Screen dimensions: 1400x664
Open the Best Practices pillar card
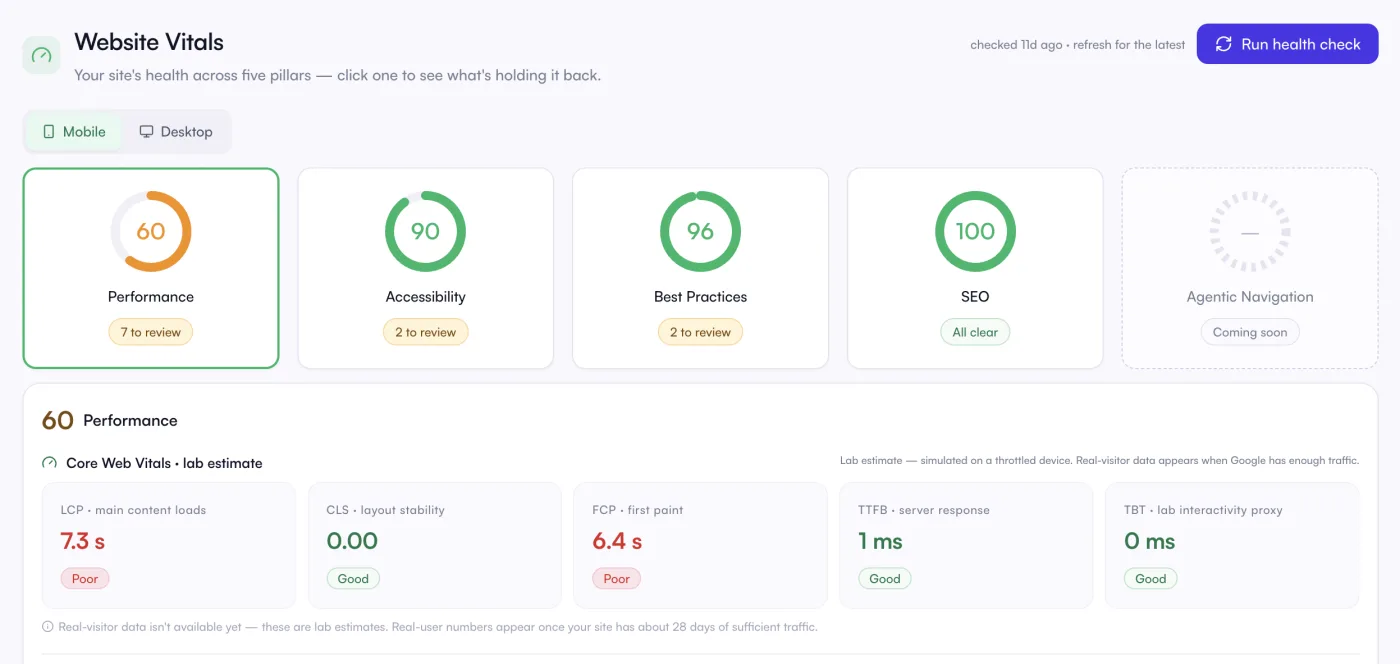[x=700, y=268]
